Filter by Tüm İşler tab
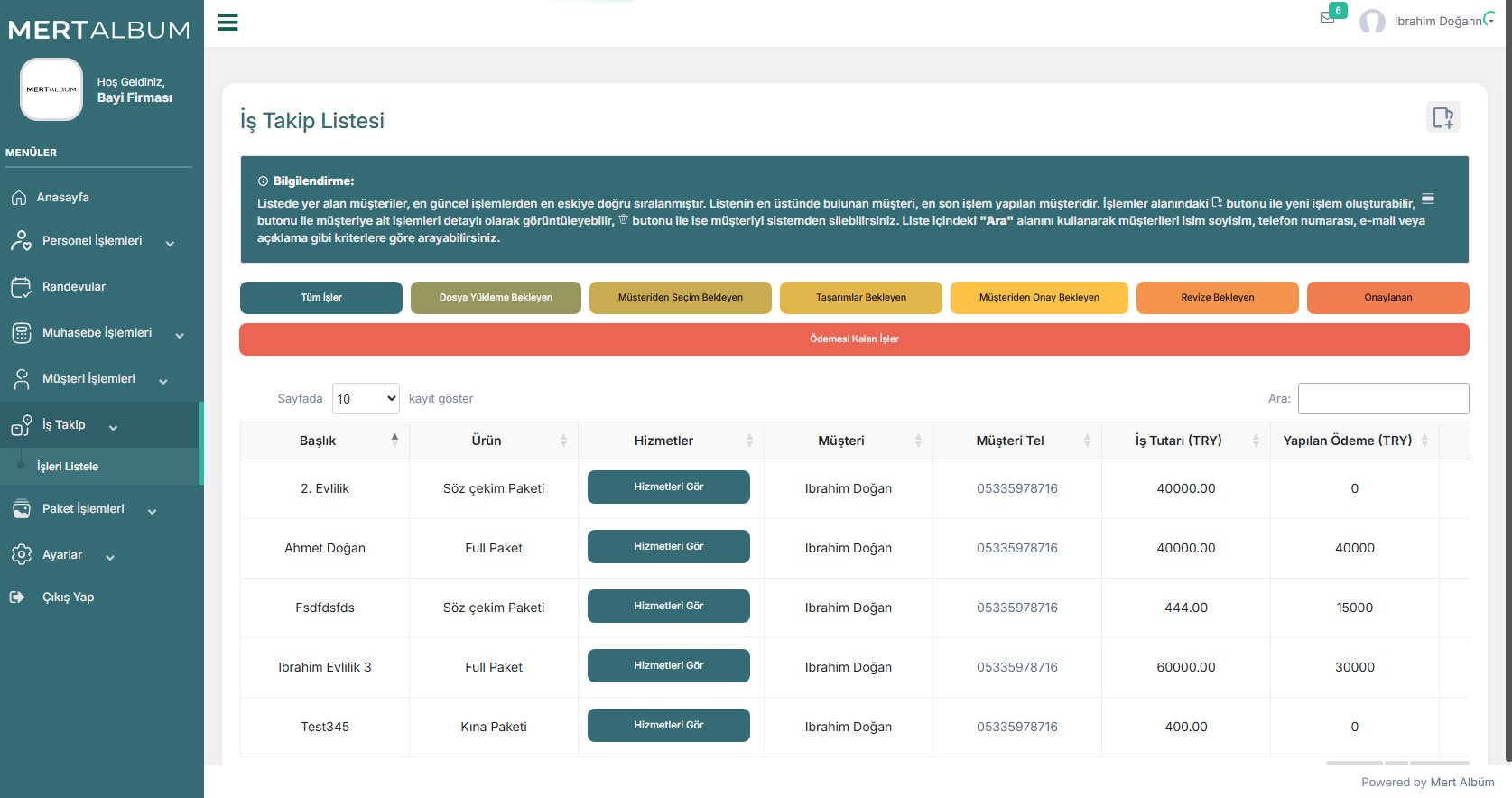The image size is (1512, 798). [x=321, y=298]
